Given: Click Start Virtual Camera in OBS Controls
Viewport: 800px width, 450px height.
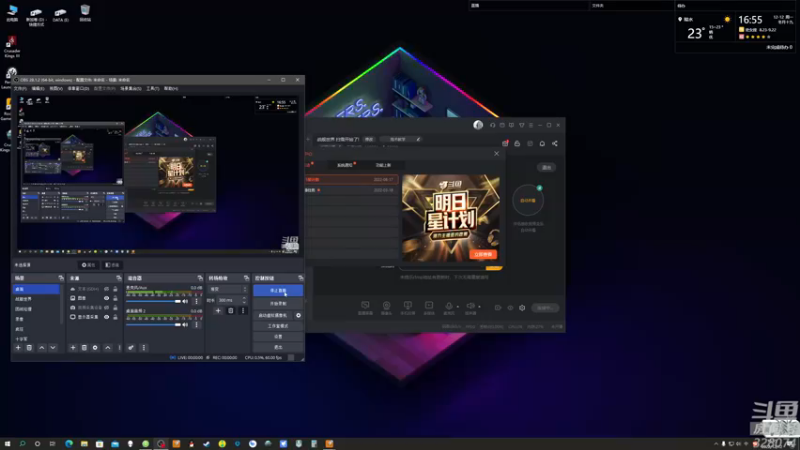Looking at the screenshot, I should pos(273,315).
